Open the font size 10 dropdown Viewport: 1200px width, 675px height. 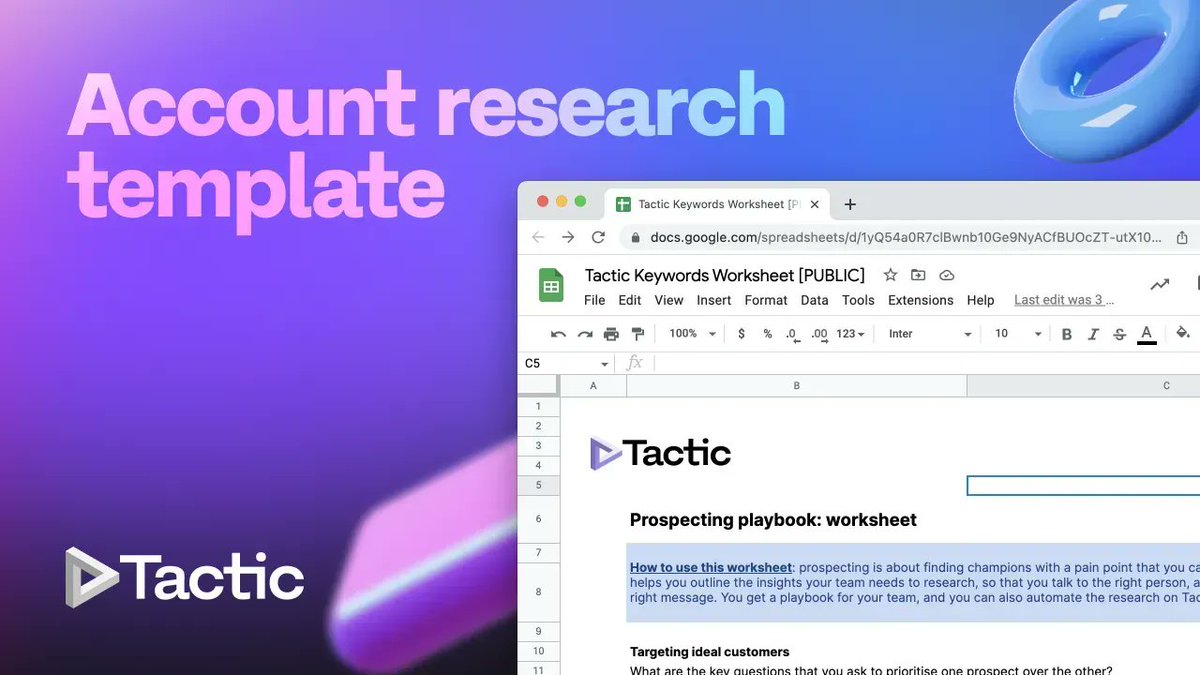1018,334
